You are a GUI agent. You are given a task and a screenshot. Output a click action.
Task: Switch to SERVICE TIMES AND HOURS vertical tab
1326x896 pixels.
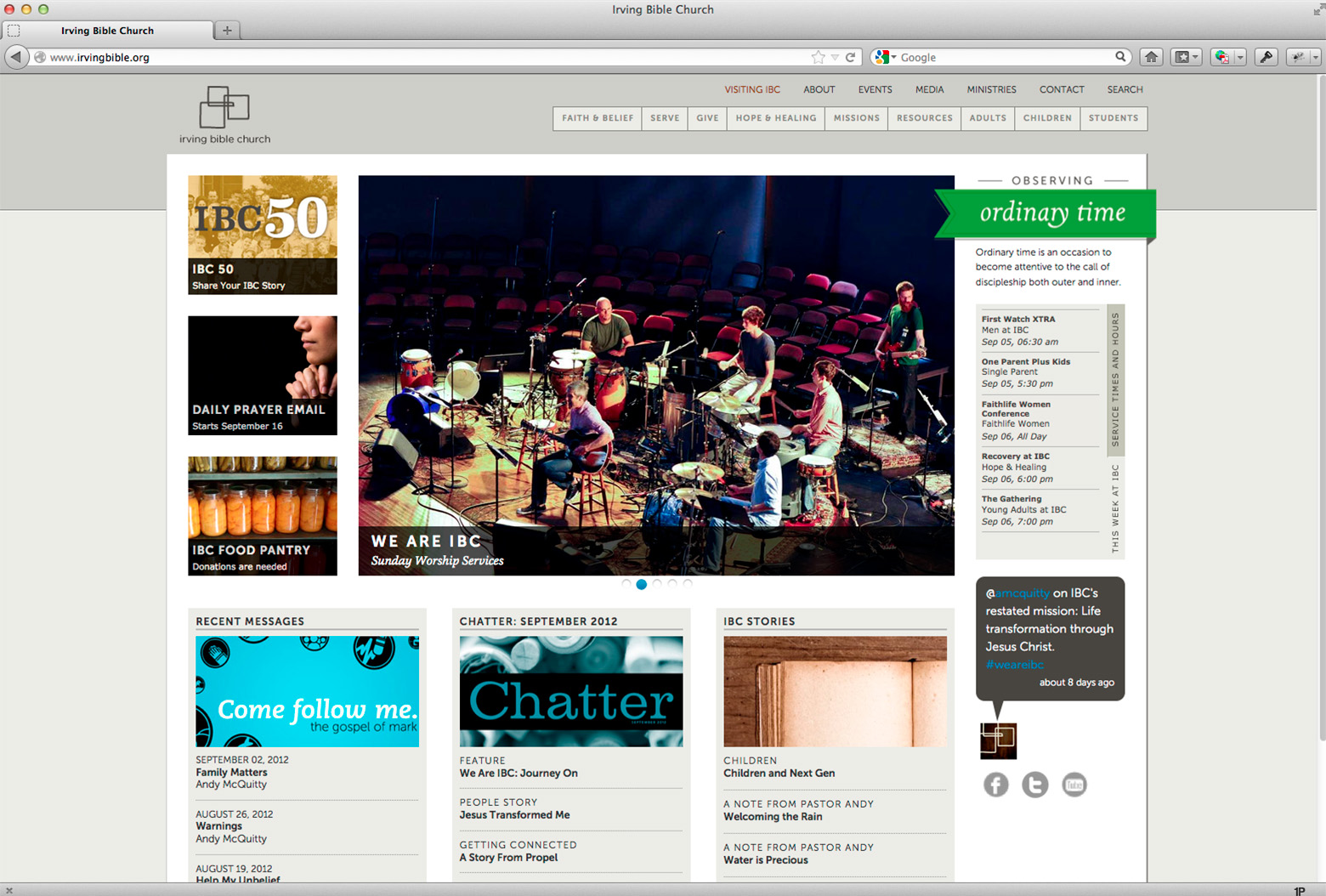(1115, 379)
